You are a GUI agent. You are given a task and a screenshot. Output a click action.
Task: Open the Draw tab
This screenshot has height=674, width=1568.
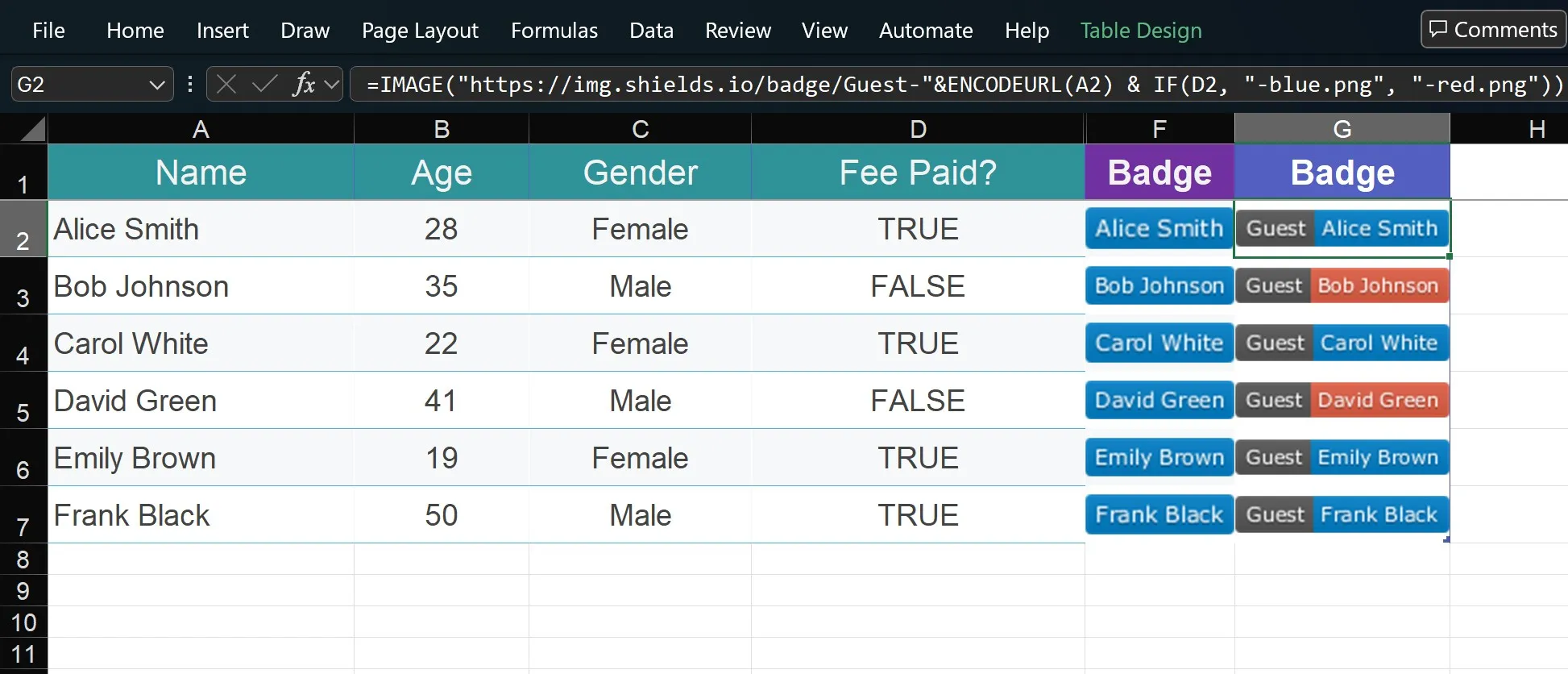click(305, 31)
